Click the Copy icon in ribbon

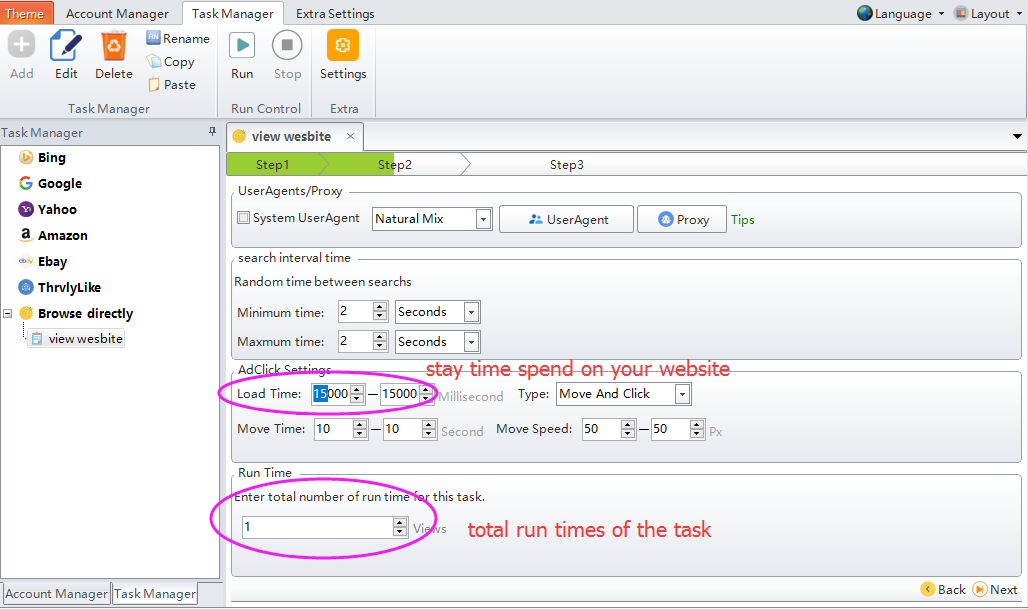pyautogui.click(x=154, y=61)
